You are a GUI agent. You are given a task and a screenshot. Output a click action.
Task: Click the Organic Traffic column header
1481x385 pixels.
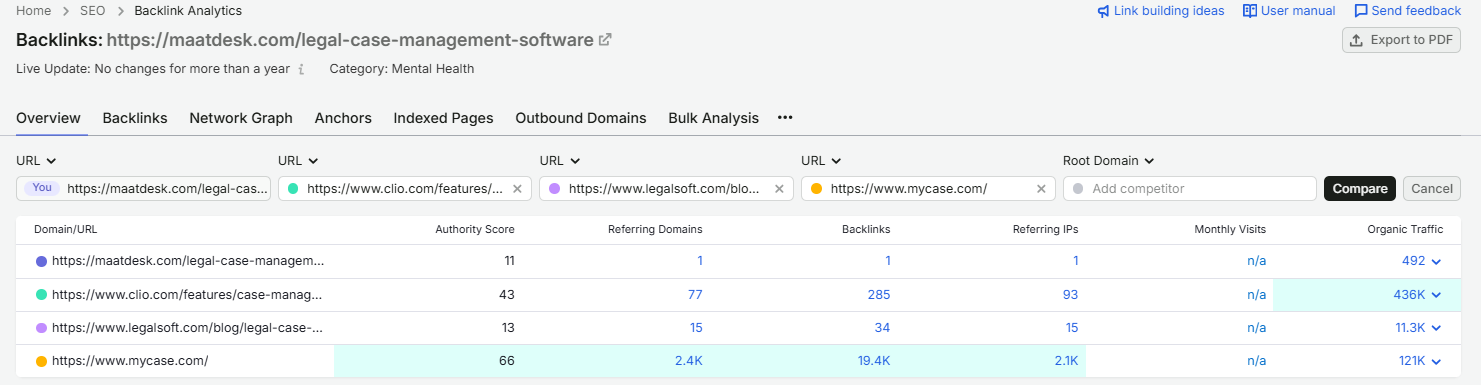tap(1405, 229)
